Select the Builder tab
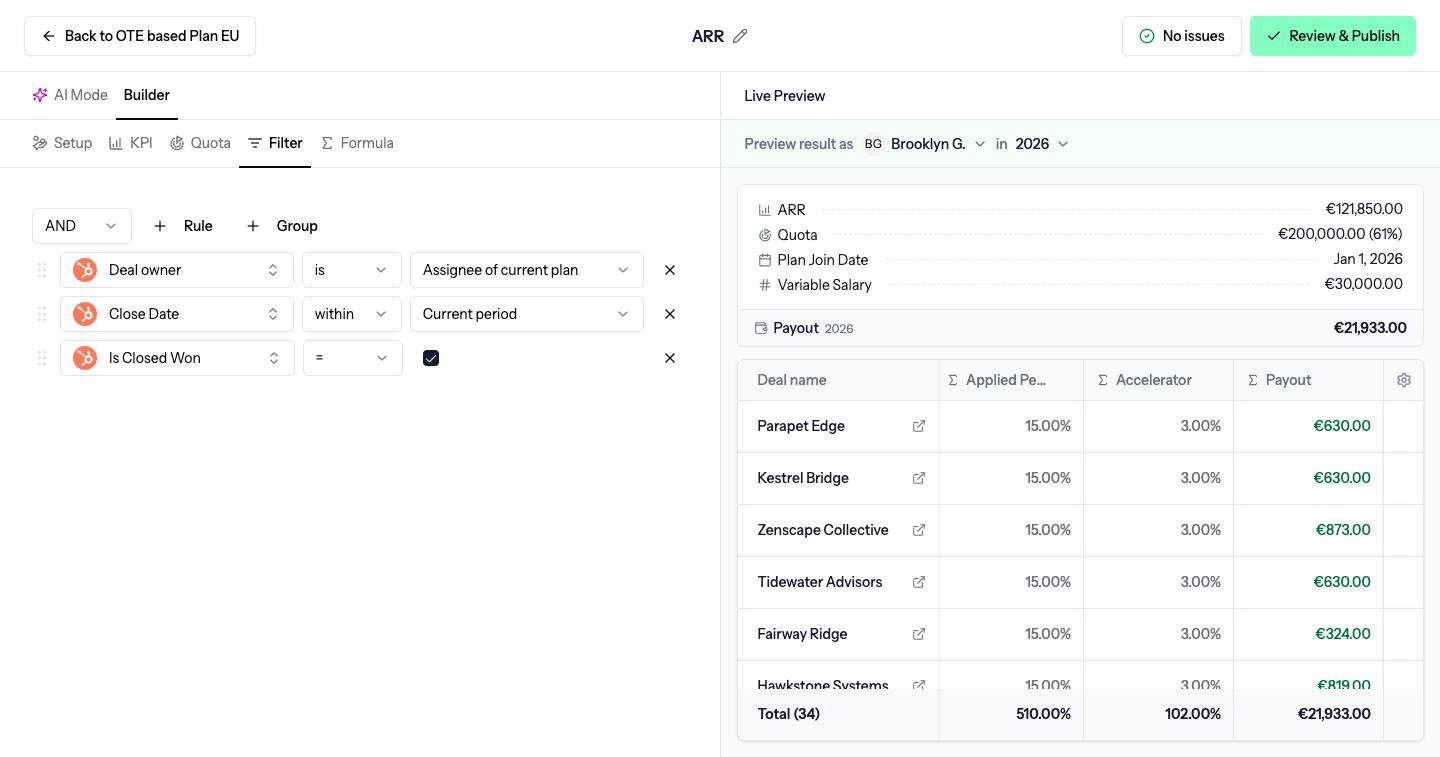1440x757 pixels. [x=147, y=95]
